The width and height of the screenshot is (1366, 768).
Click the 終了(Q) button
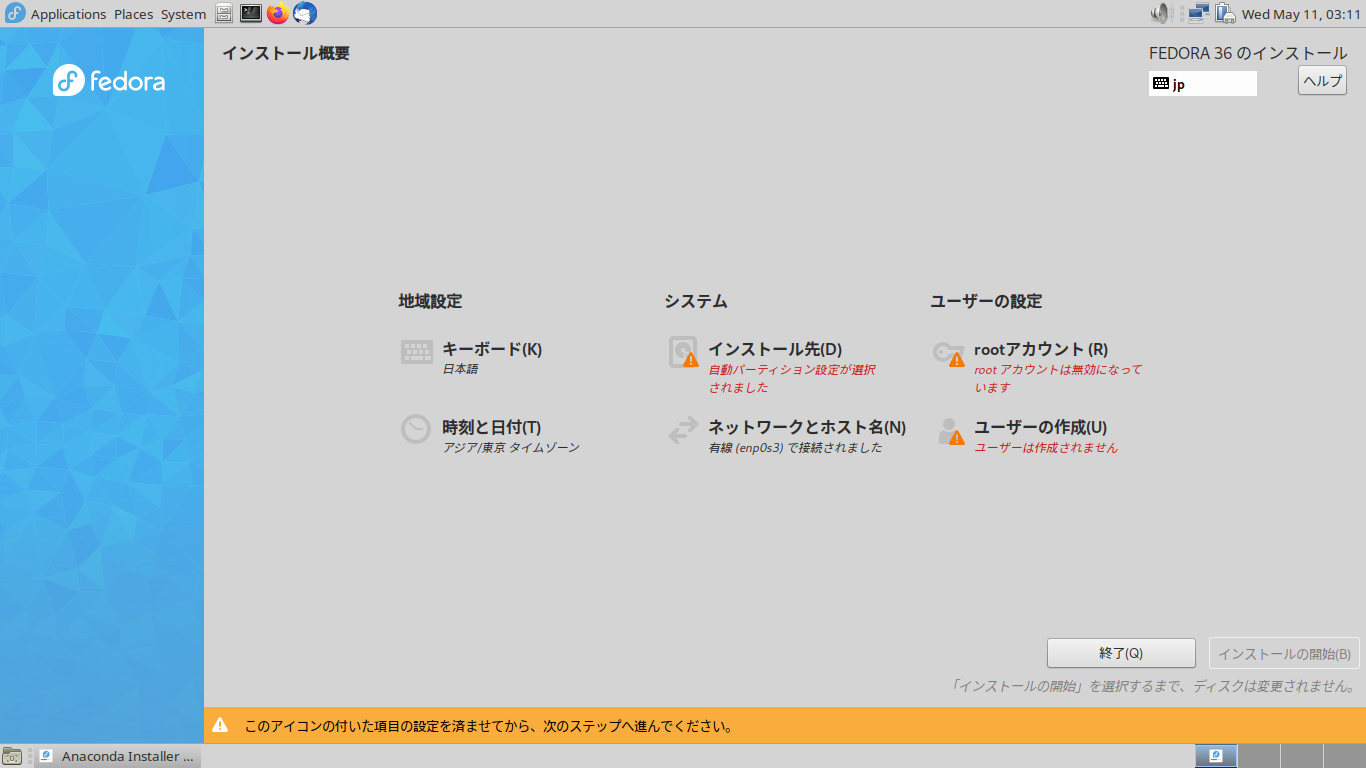(1121, 653)
